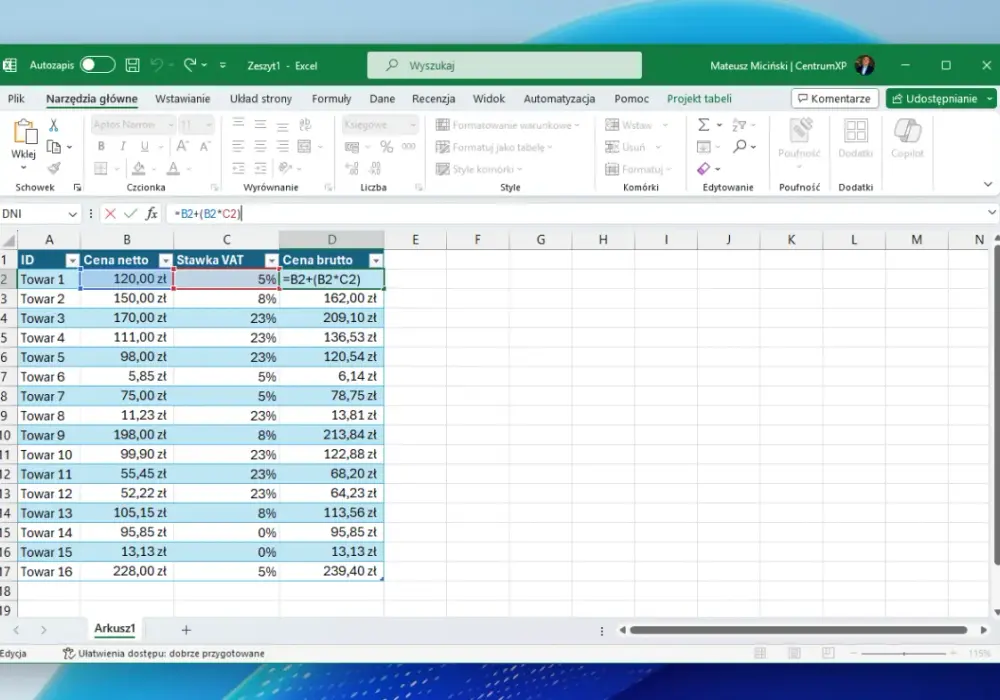Cancel the formula entry with X icon
Viewport: 1000px width, 700px height.
(110, 214)
